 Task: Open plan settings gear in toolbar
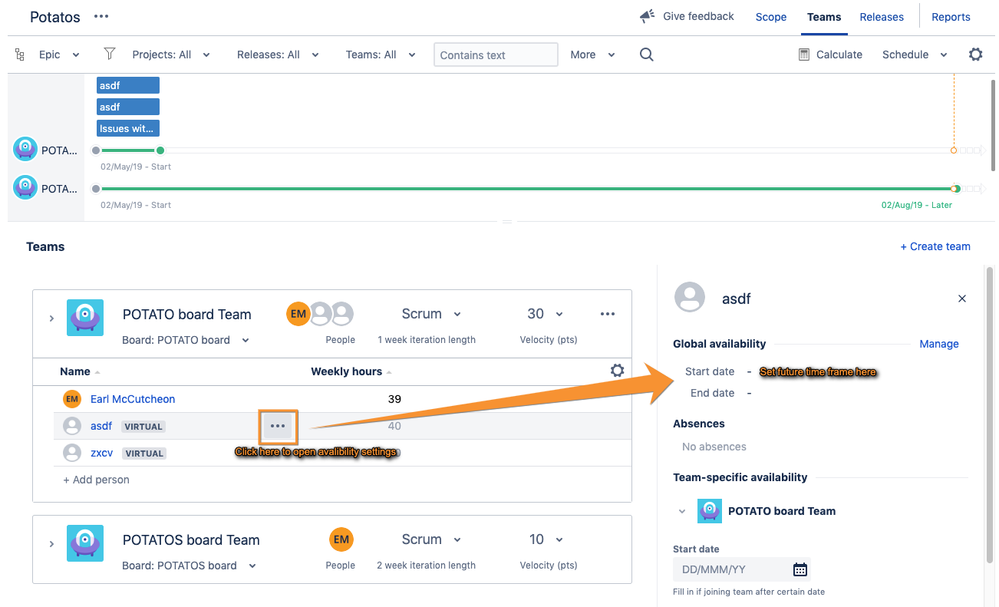click(x=975, y=55)
